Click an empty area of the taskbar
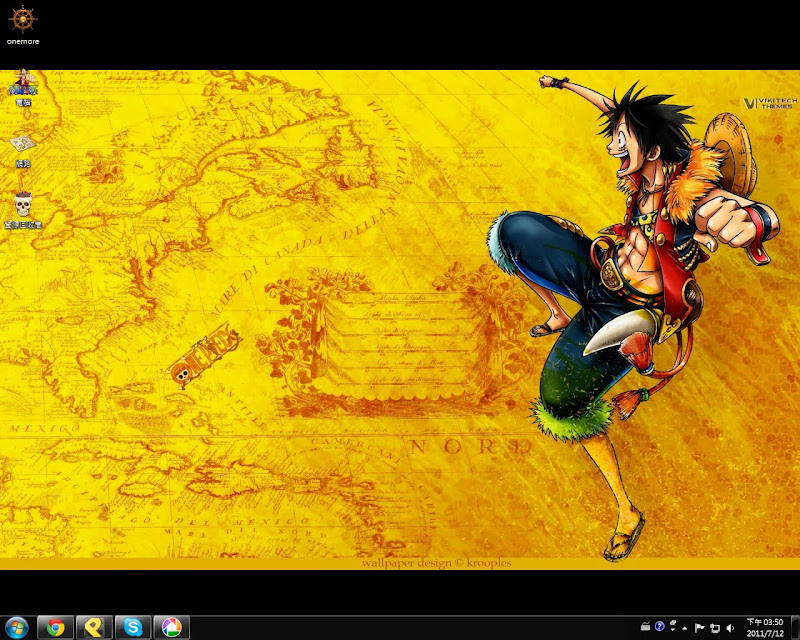 point(400,627)
